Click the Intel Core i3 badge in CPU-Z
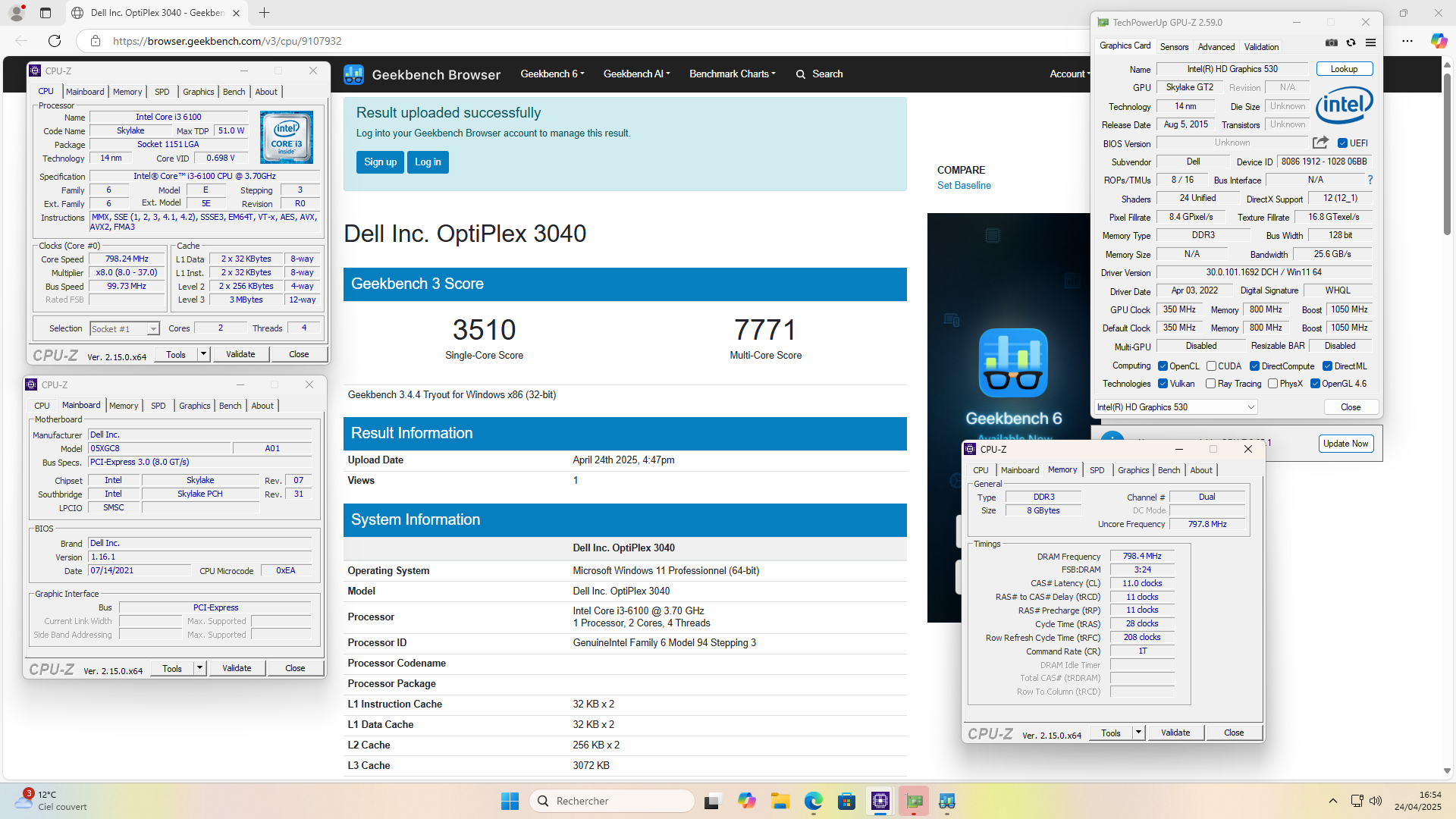 287,137
